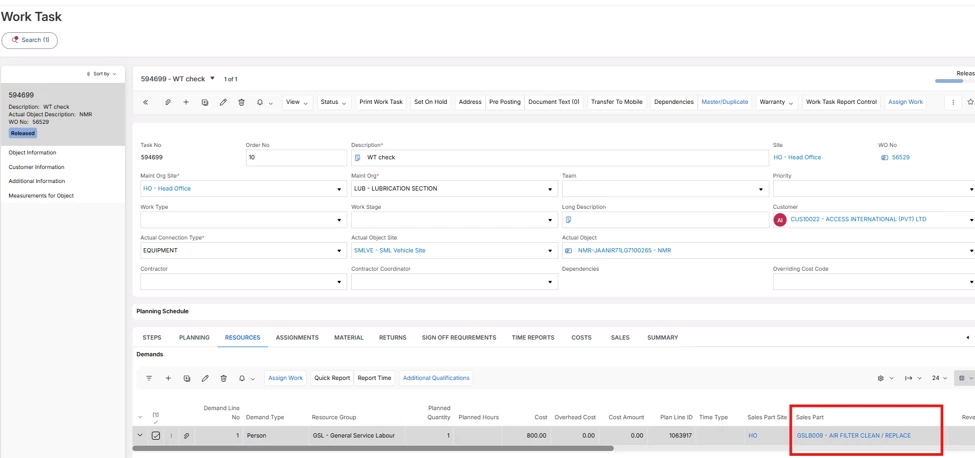The height and width of the screenshot is (458, 975).
Task: Open the Work Type combo box
Action: pyautogui.click(x=244, y=219)
